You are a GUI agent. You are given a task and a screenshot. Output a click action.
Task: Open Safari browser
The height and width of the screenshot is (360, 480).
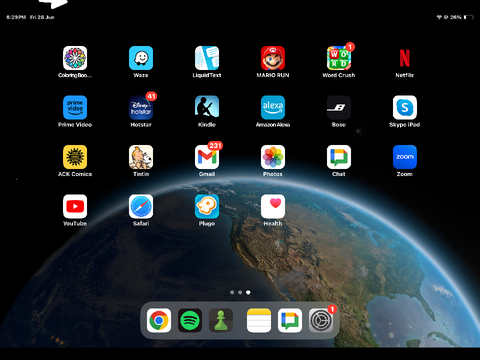coord(141,206)
